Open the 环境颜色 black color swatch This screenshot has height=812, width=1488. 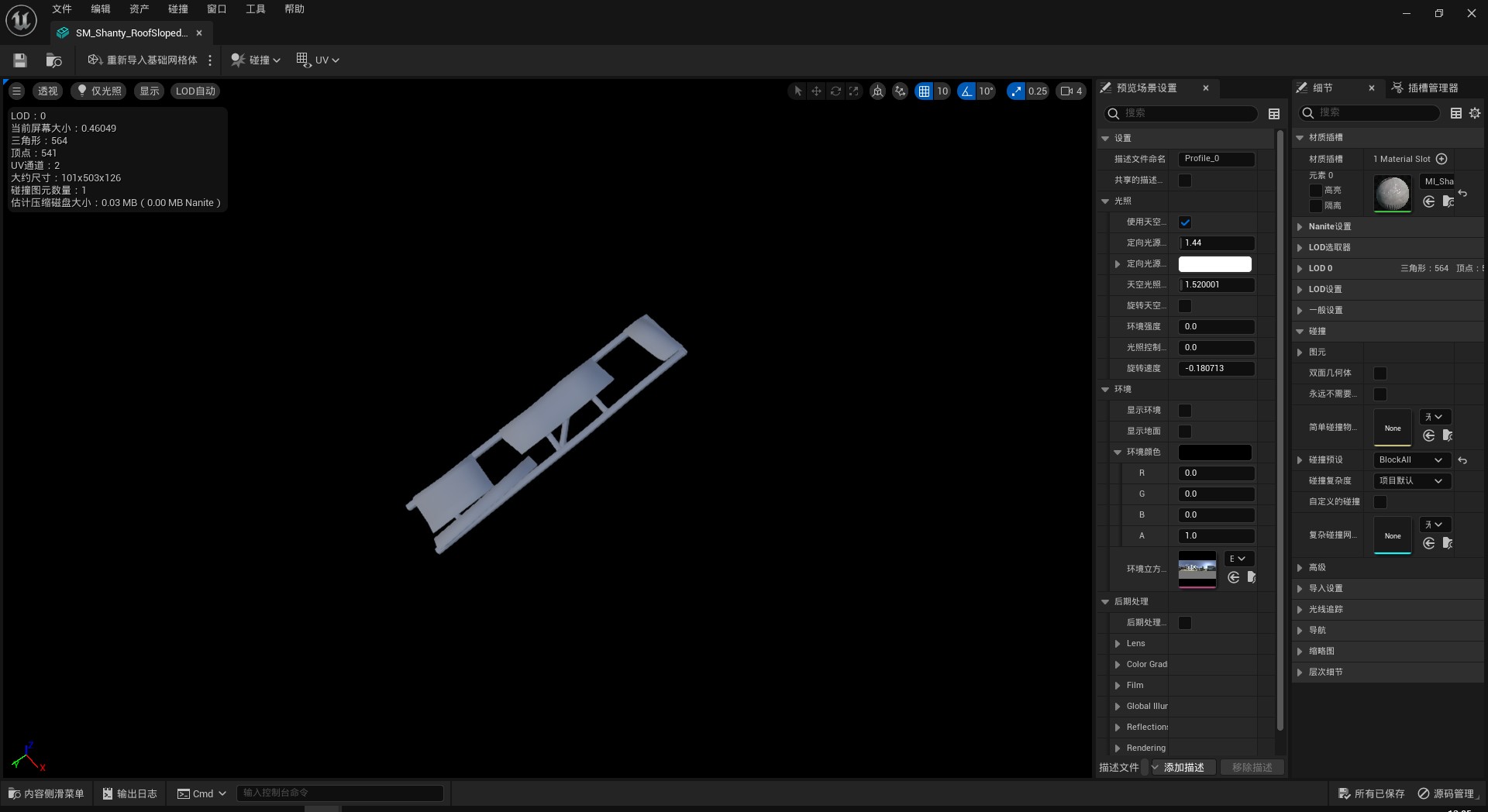[1214, 452]
